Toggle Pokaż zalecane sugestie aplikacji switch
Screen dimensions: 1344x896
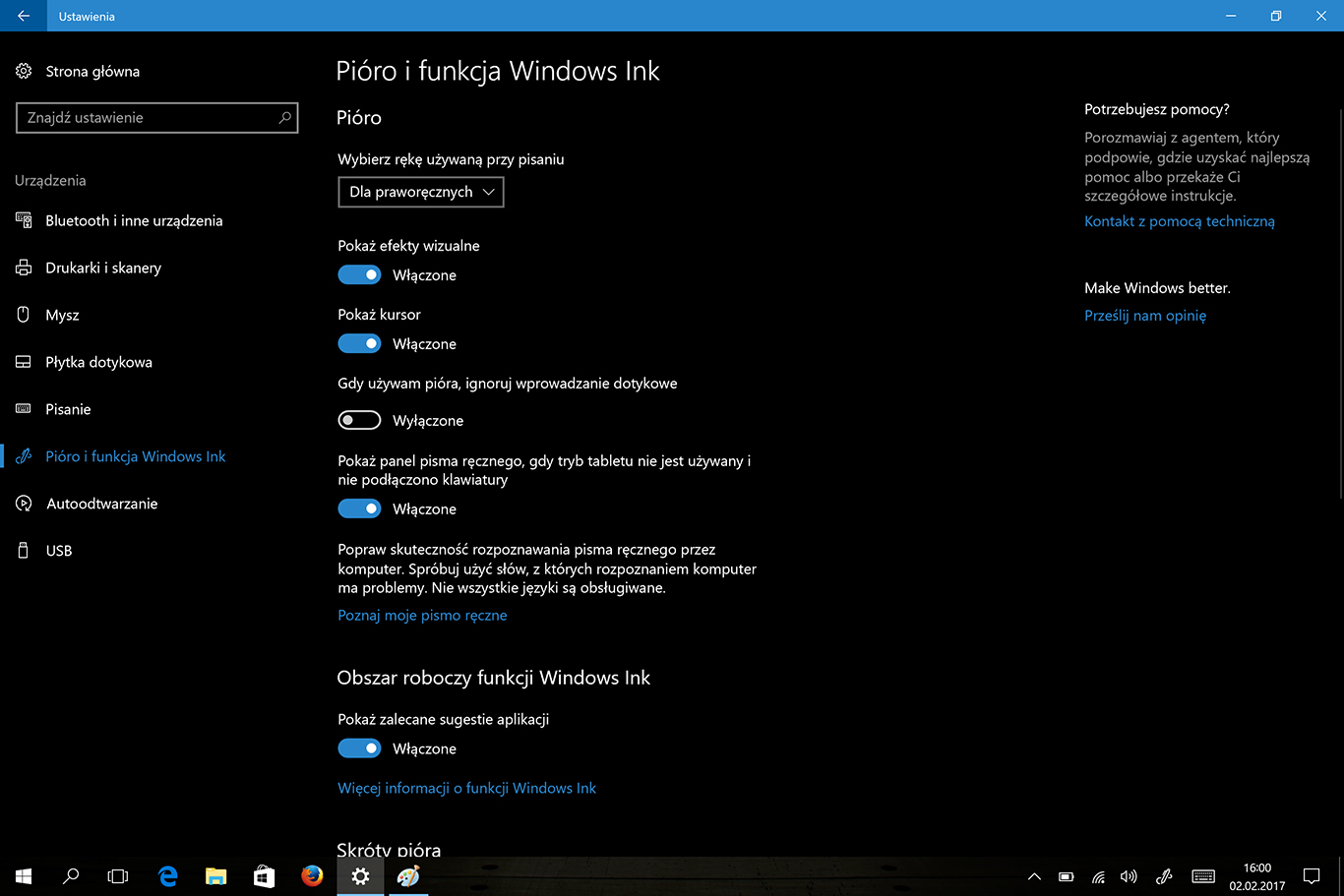pos(359,748)
